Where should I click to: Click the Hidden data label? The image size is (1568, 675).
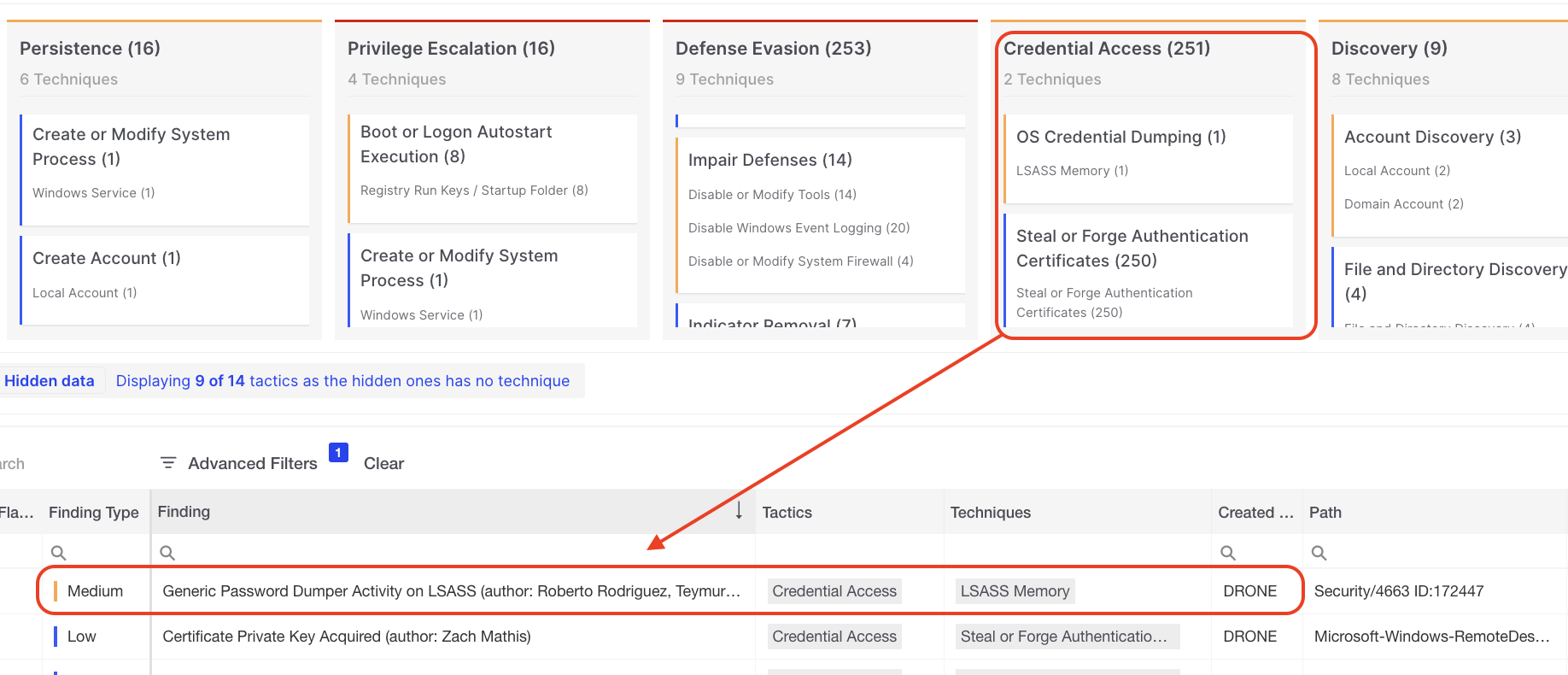tap(50, 381)
